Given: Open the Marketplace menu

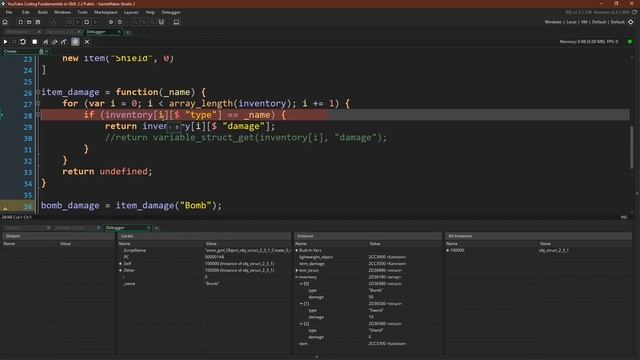Looking at the screenshot, I should [x=106, y=12].
